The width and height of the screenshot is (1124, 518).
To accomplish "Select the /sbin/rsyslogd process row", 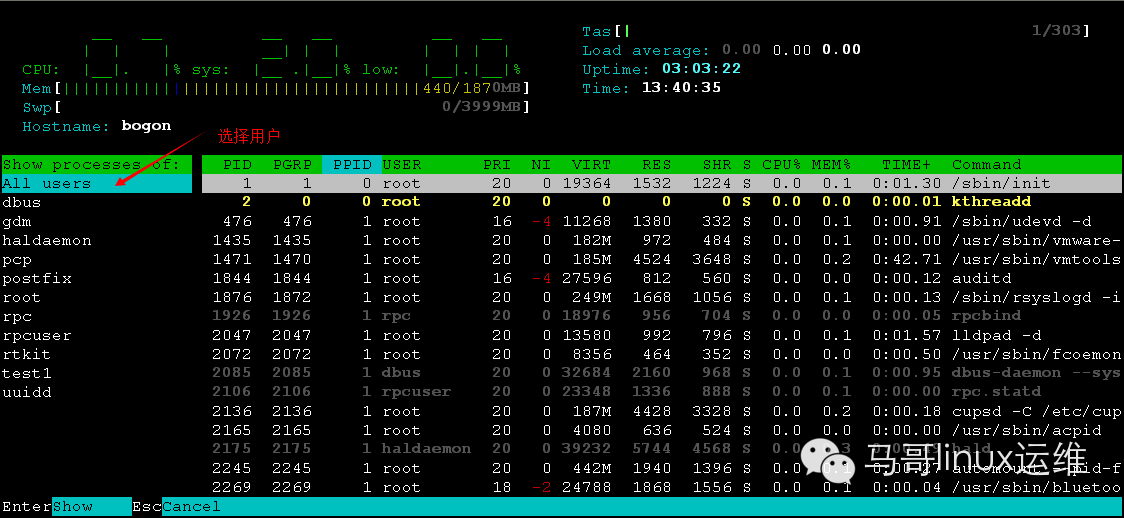I will [x=662, y=297].
